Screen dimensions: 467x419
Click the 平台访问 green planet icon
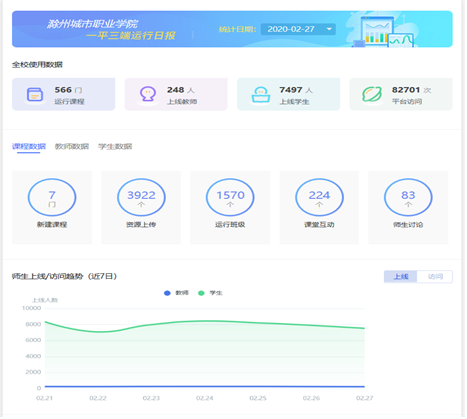pos(372,94)
